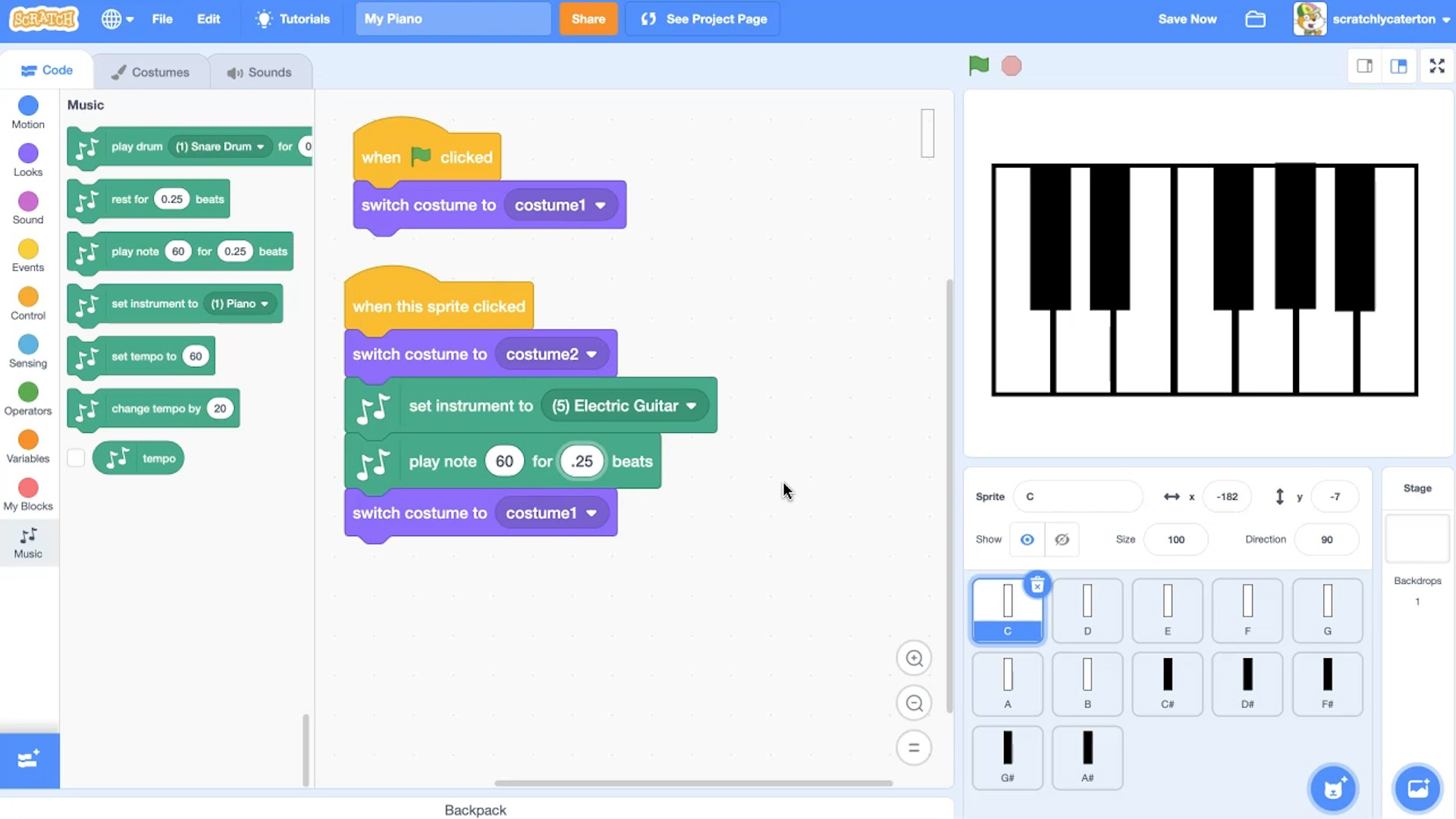This screenshot has height=819, width=1456.
Task: Open the costume2 dropdown in script
Action: click(x=551, y=354)
